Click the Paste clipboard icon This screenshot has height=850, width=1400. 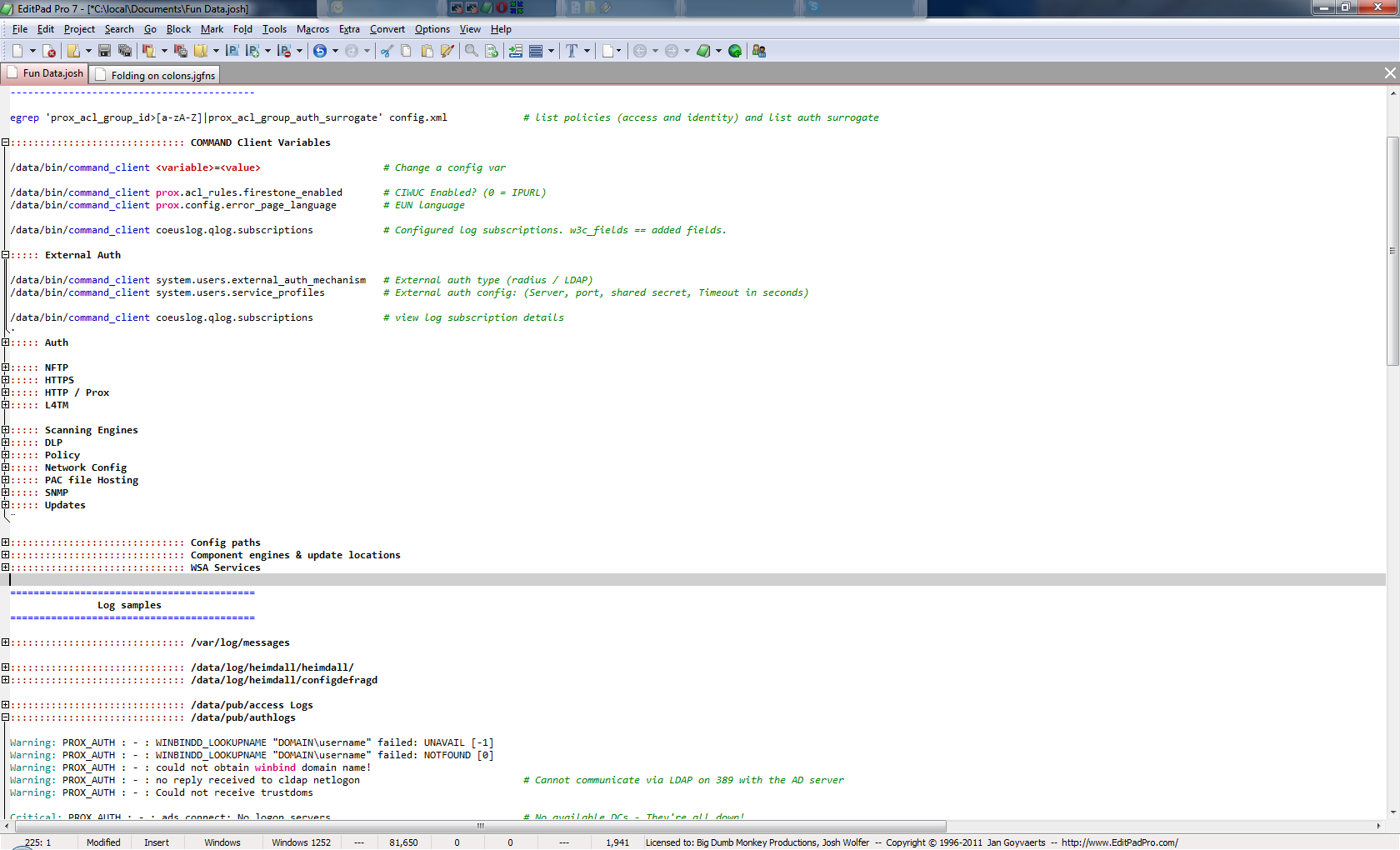coord(427,51)
